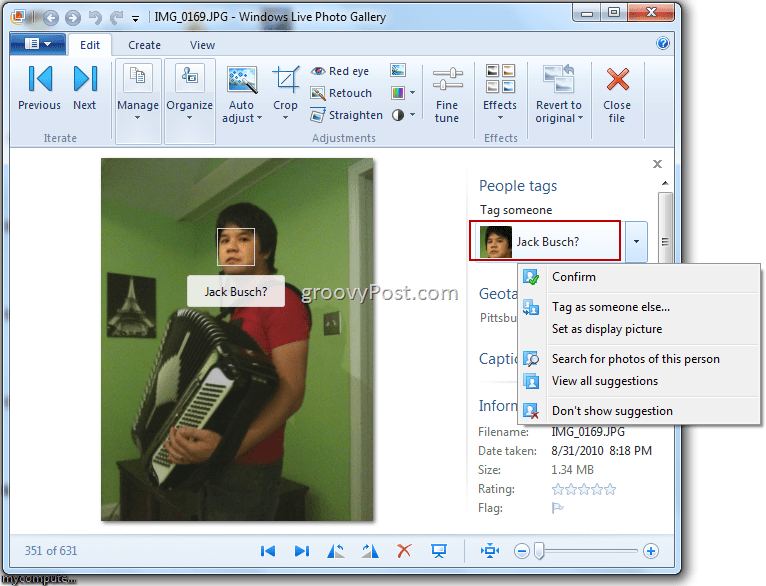Rotate photo clockwise
The height and width of the screenshot is (586, 766).
click(370, 551)
